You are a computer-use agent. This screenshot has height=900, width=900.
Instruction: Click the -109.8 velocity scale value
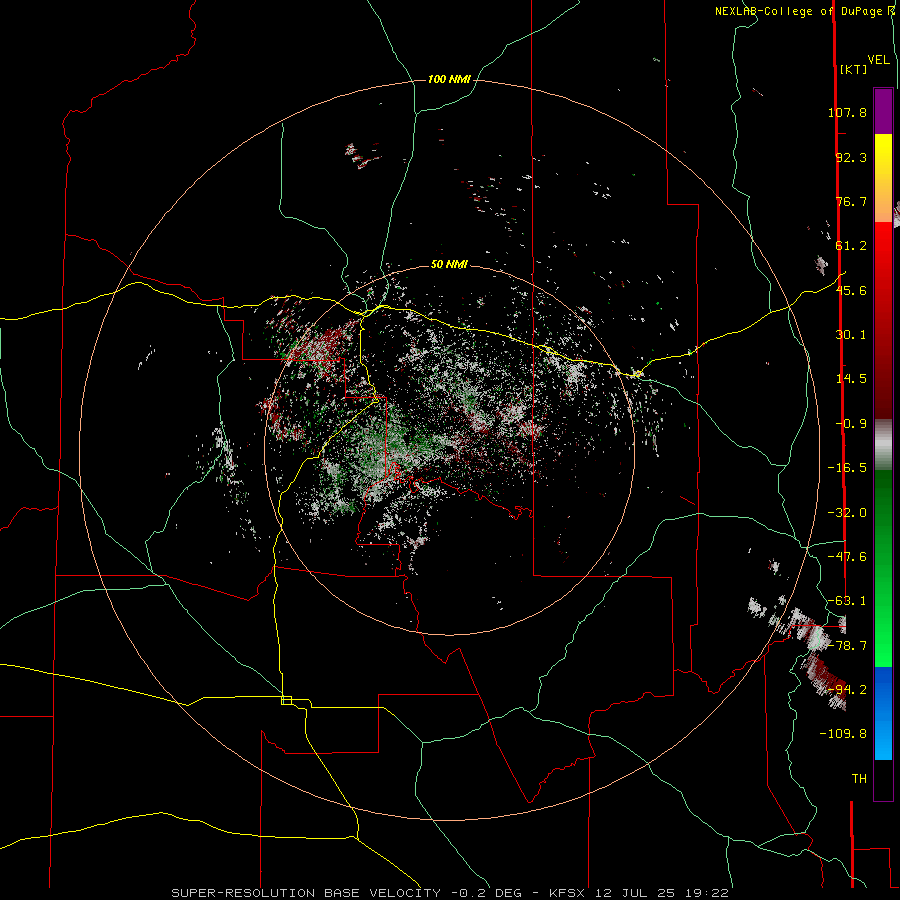click(843, 734)
